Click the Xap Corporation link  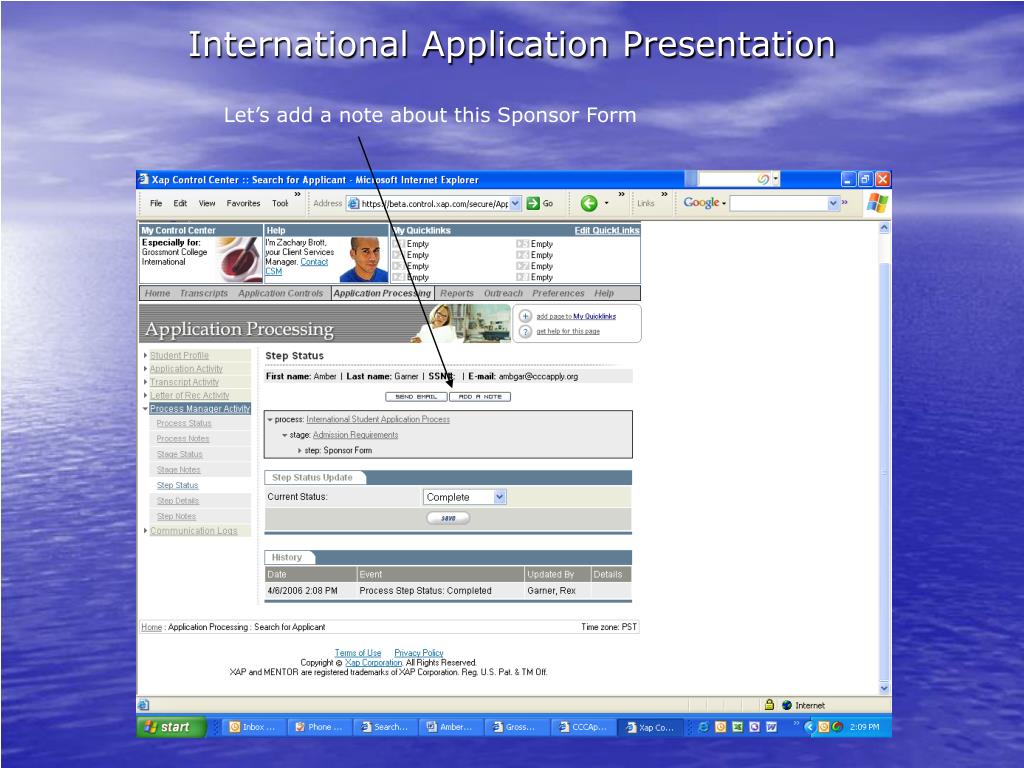coord(374,662)
